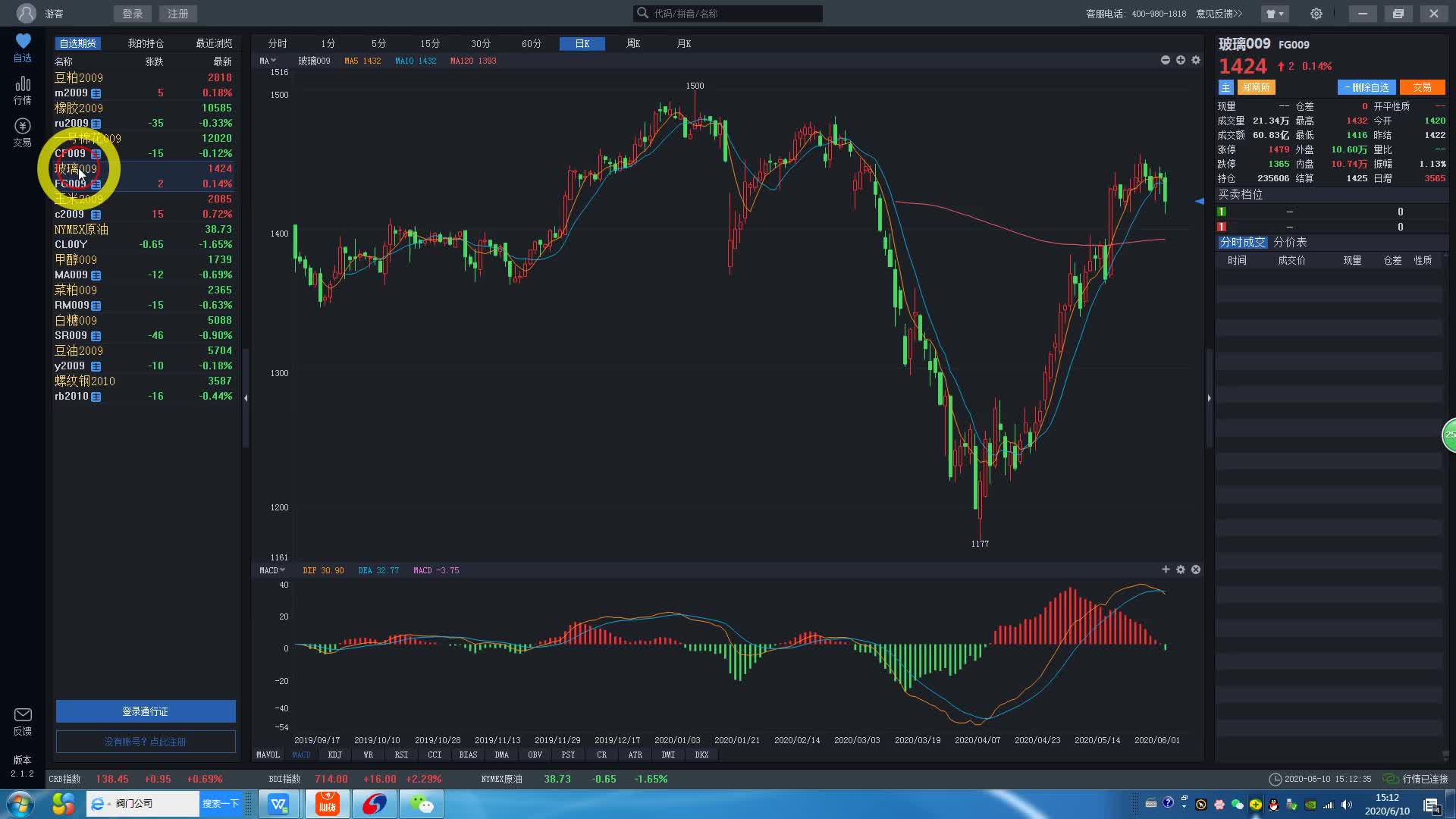The height and width of the screenshot is (819, 1456).
Task: Zoom in the K-line chart with the plus icon
Action: [1181, 60]
